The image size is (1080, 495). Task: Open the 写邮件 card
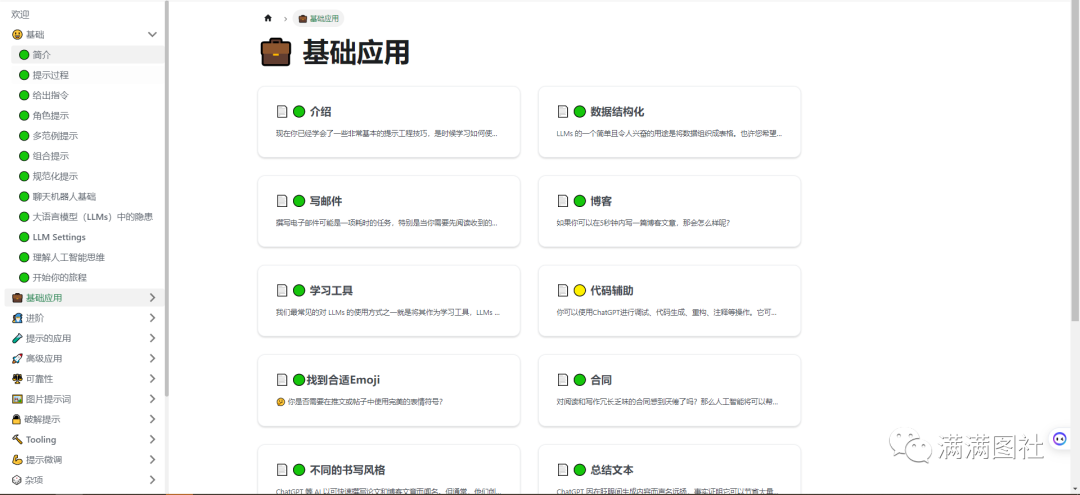click(x=388, y=211)
